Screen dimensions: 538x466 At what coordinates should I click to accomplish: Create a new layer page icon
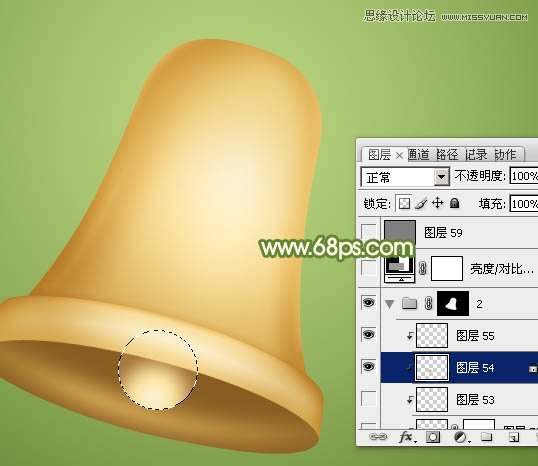click(513, 437)
